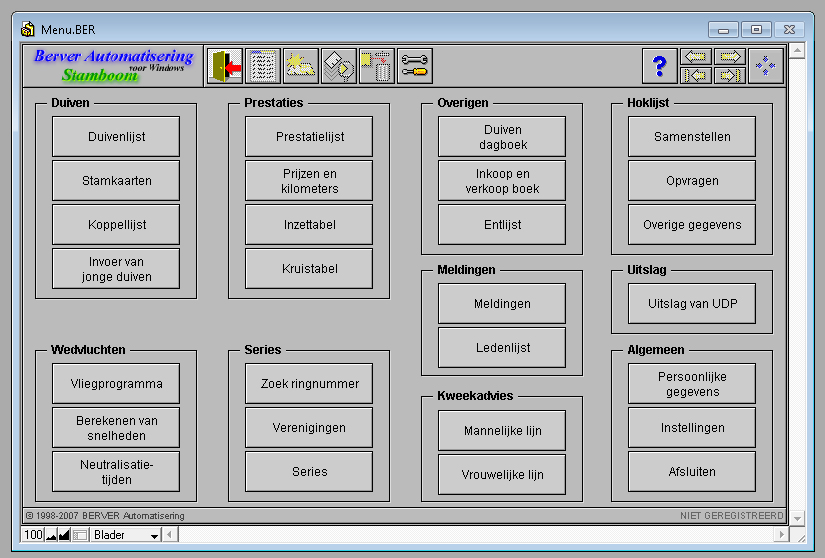
Task: Click the Vliegprogramma button
Action: [x=116, y=384]
